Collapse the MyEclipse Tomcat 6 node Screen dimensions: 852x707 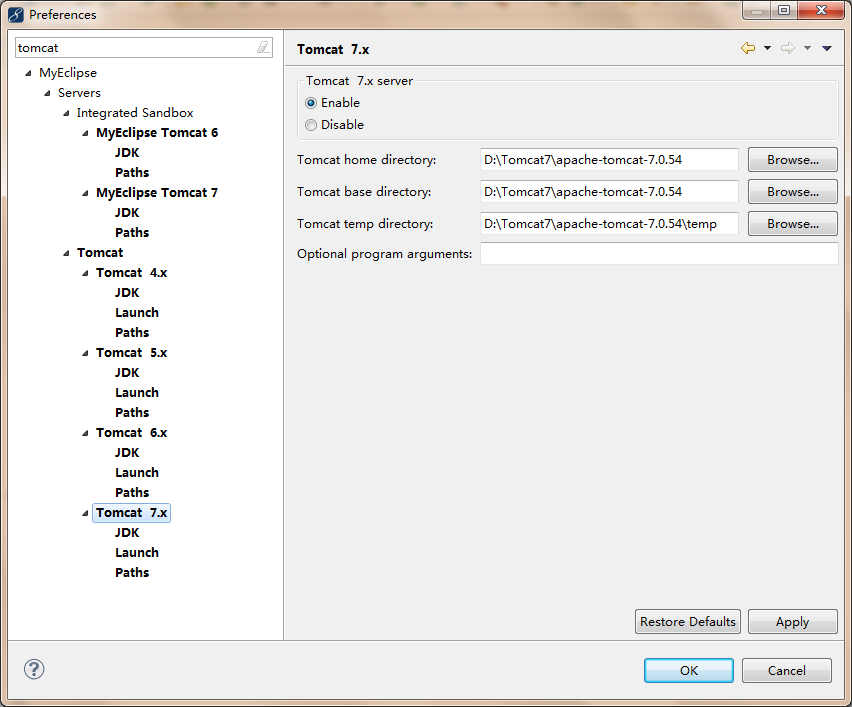(85, 133)
